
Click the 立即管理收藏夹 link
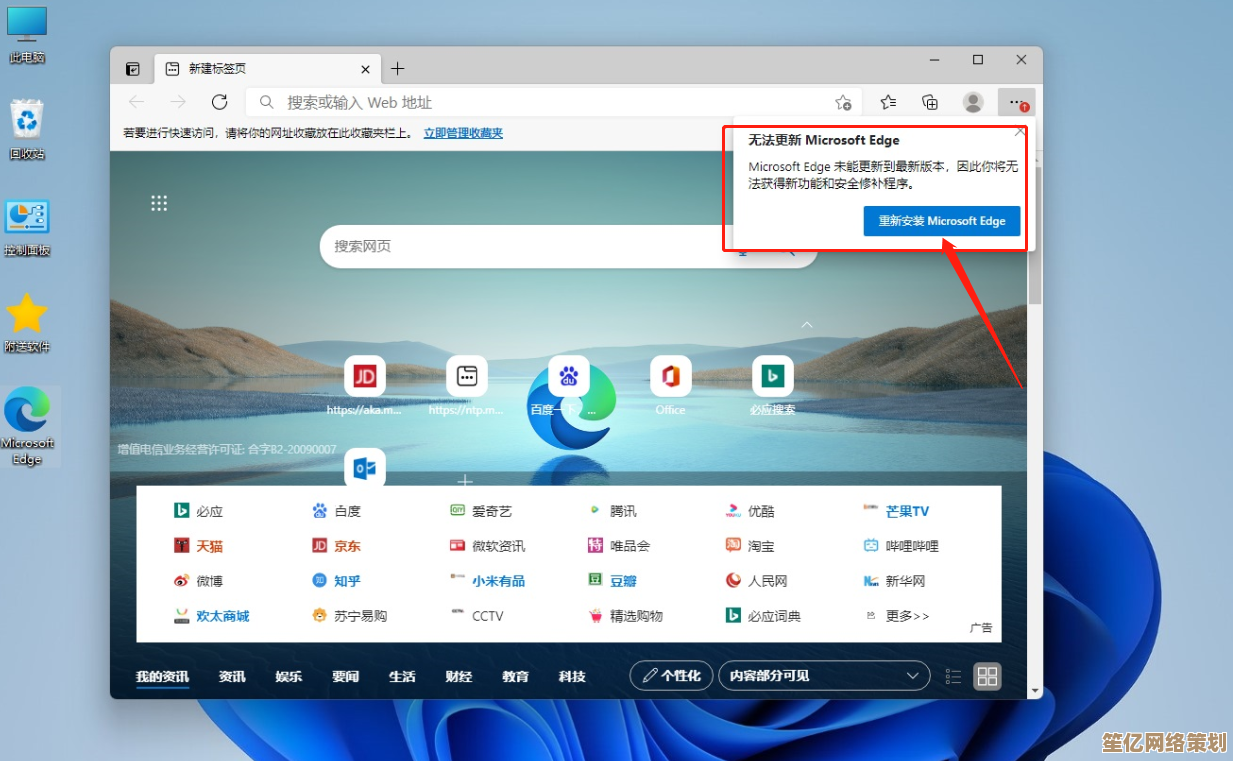coord(463,132)
